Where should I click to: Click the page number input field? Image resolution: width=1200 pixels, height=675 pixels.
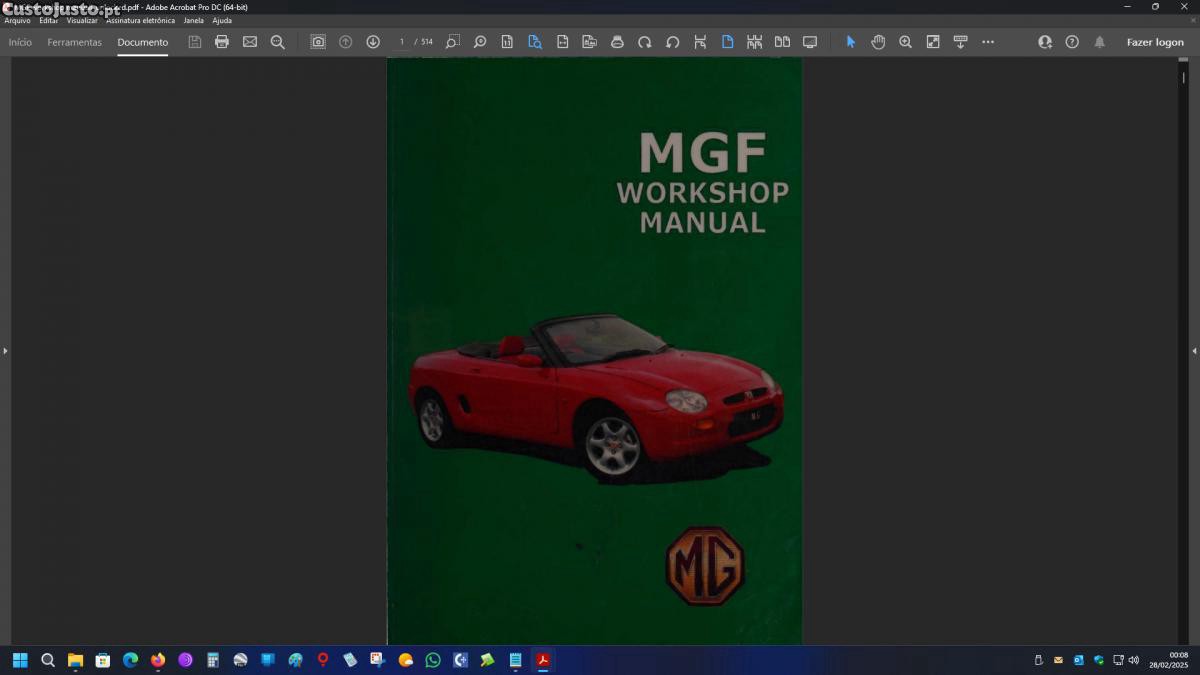(x=402, y=42)
